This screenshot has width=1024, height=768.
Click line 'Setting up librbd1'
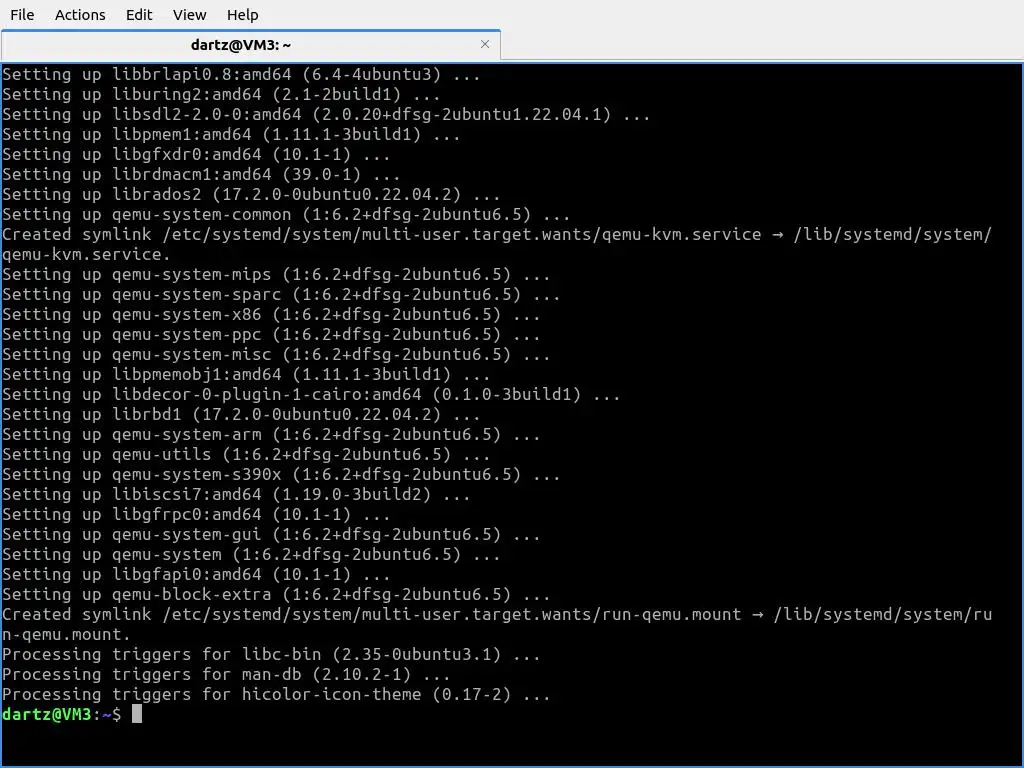point(241,414)
